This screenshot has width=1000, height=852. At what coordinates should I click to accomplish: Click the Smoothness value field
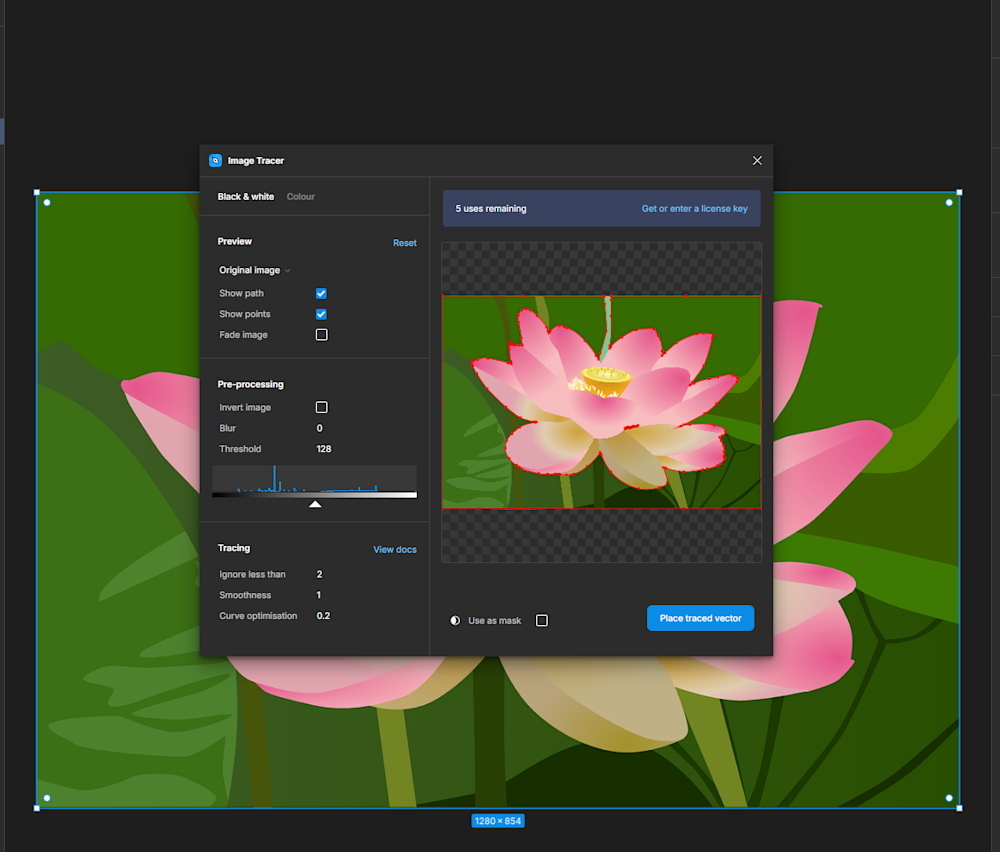(320, 595)
